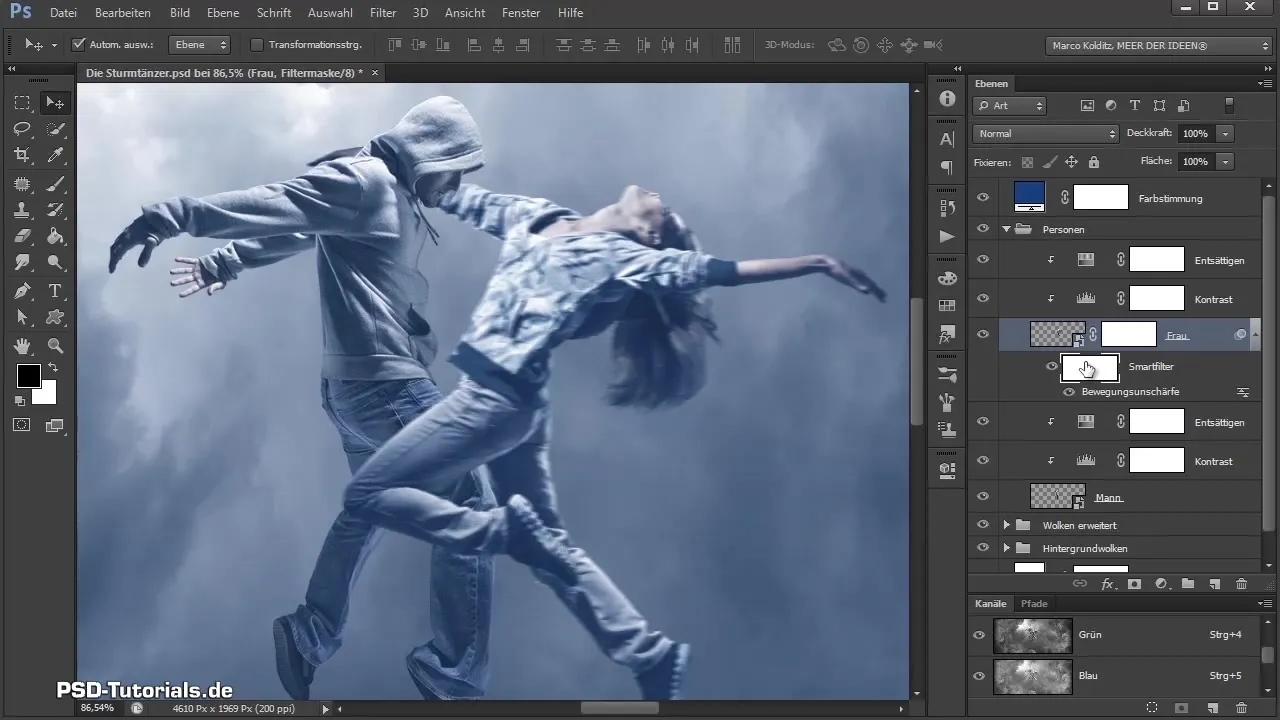Select the Kanäle tab

[990, 604]
